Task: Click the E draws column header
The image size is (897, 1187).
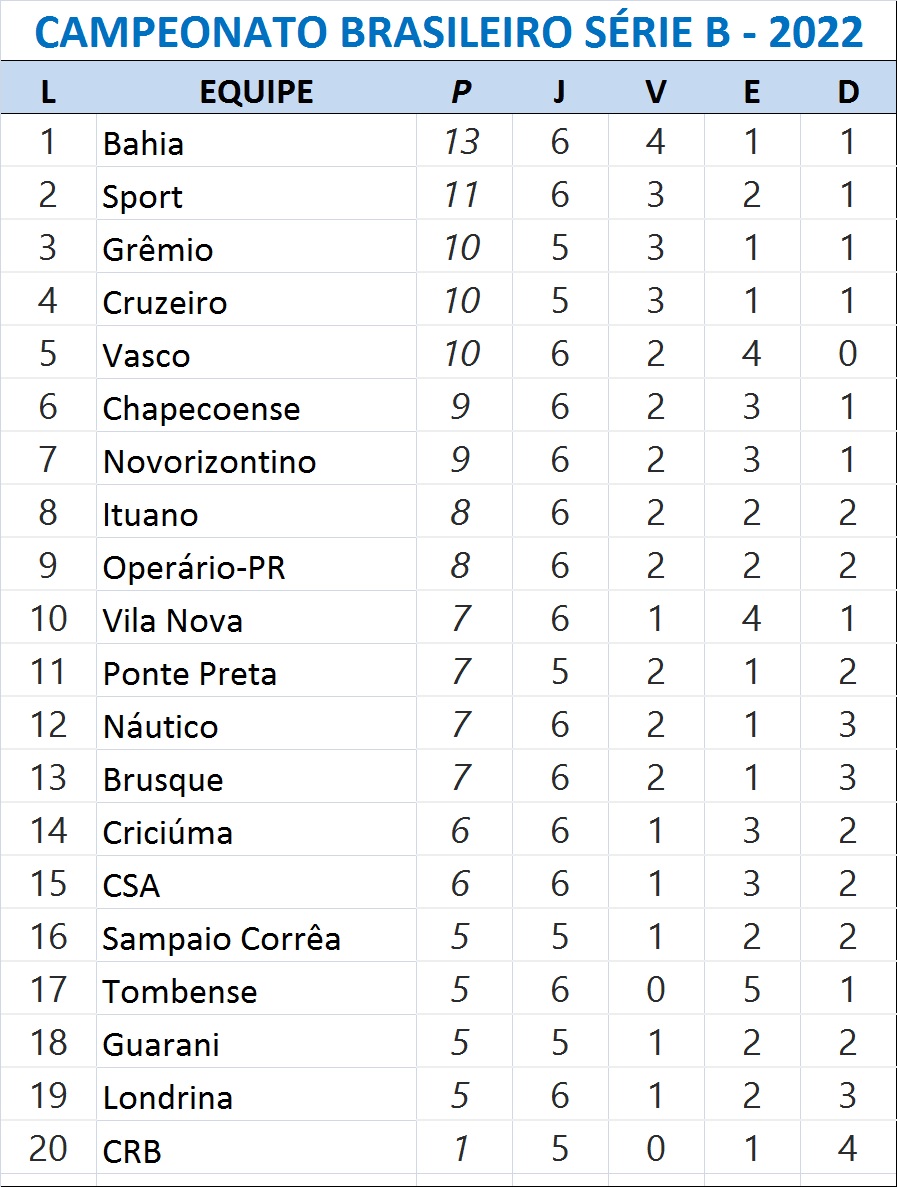Action: coord(752,91)
